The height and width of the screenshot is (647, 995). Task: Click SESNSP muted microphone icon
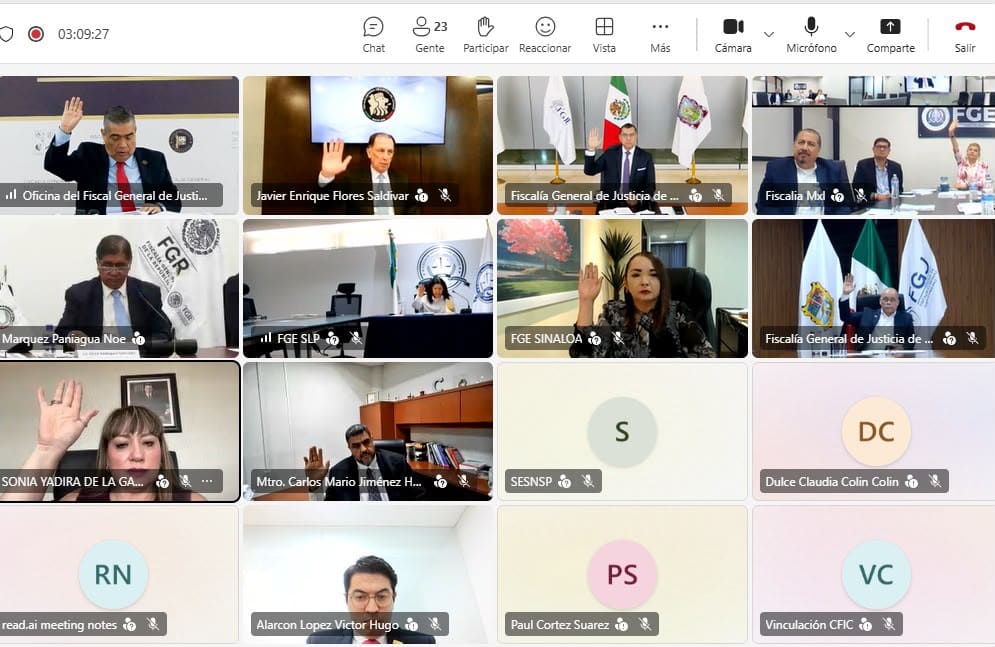[x=588, y=481]
